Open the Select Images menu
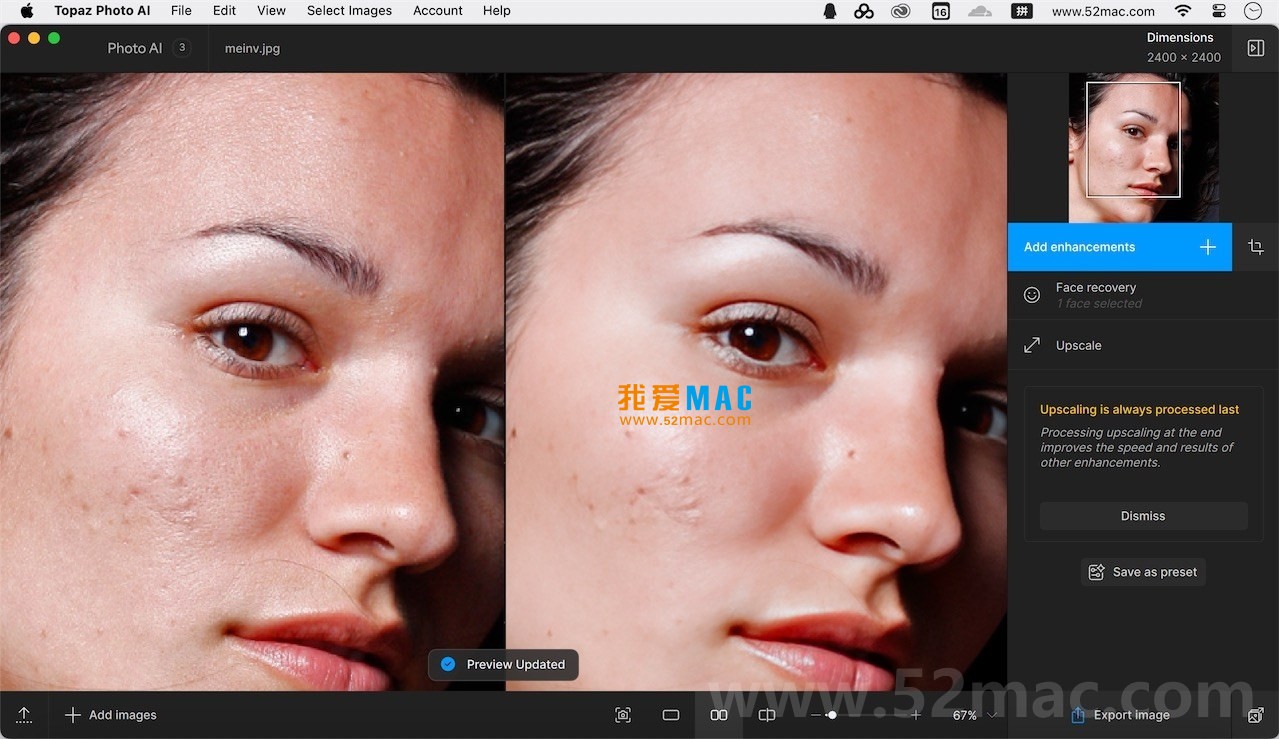The width and height of the screenshot is (1279, 739). click(x=349, y=11)
